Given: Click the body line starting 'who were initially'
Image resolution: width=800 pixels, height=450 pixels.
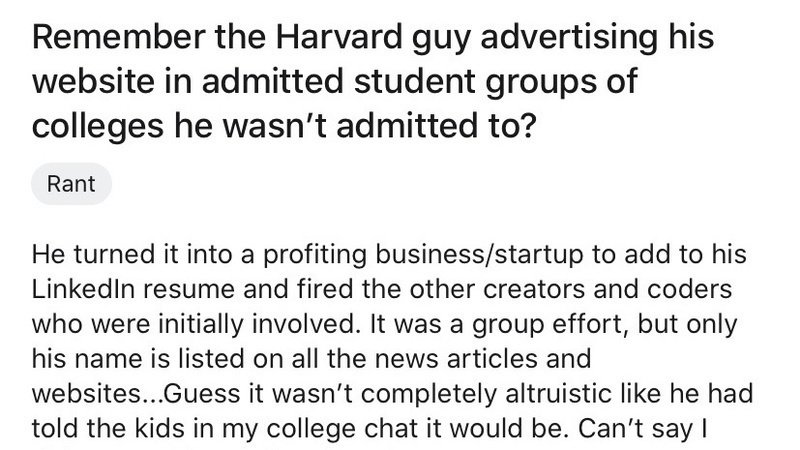Looking at the screenshot, I should click(x=385, y=324).
